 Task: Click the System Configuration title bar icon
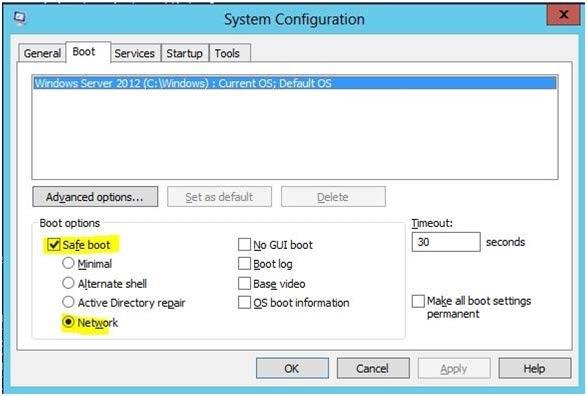(x=20, y=17)
